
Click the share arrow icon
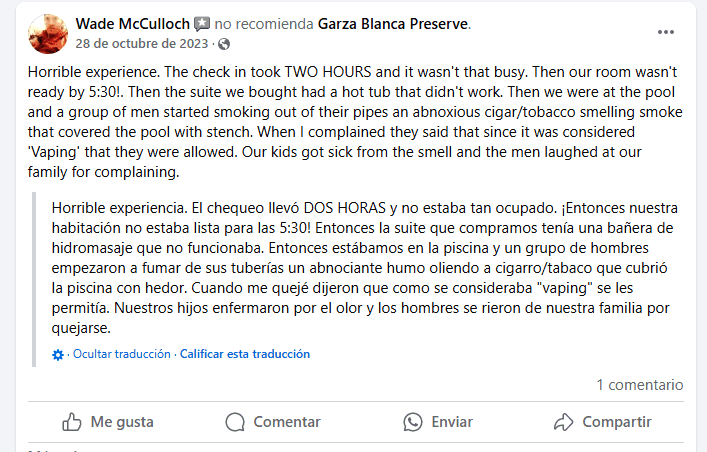pyautogui.click(x=563, y=422)
